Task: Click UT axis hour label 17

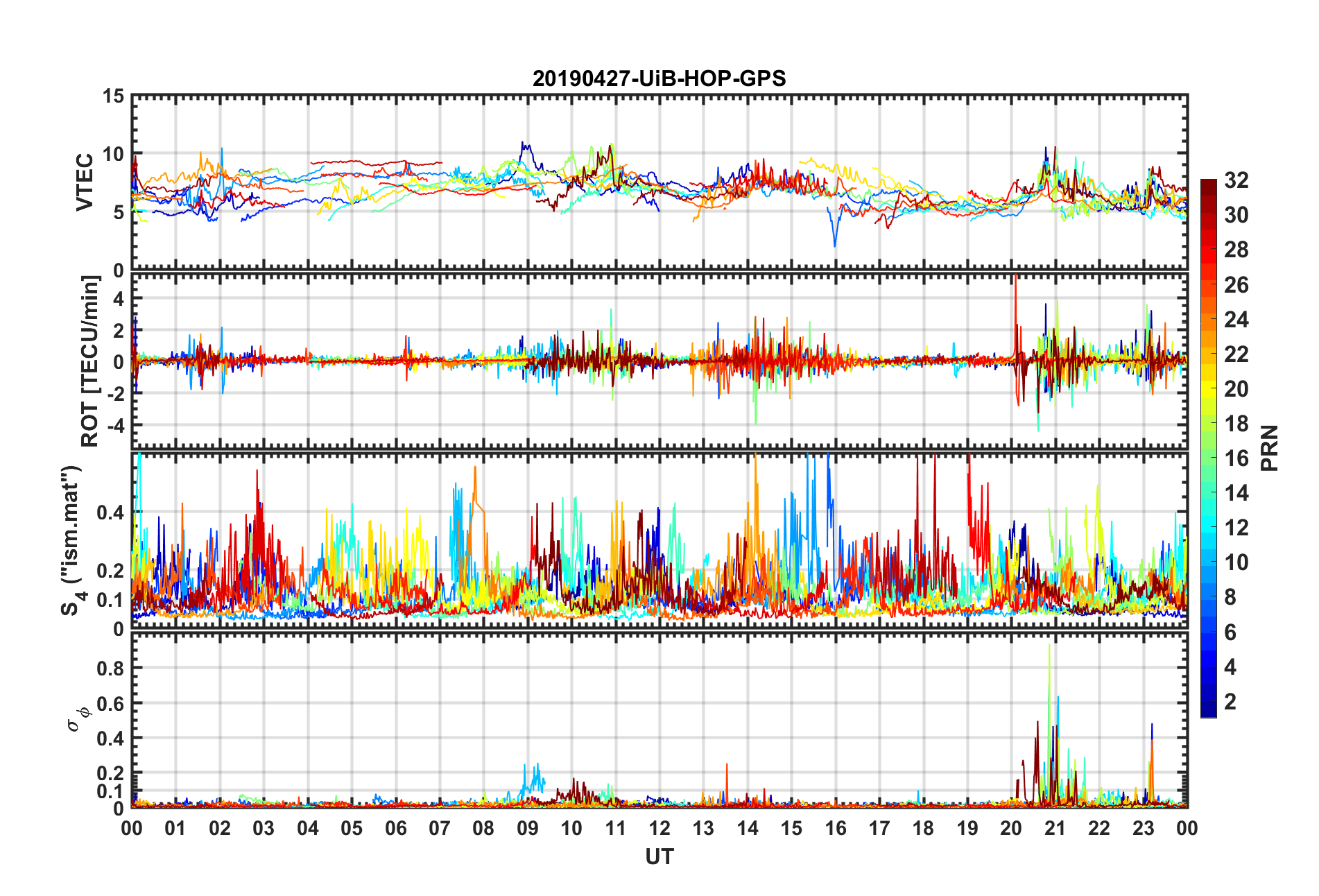Action: (x=879, y=828)
